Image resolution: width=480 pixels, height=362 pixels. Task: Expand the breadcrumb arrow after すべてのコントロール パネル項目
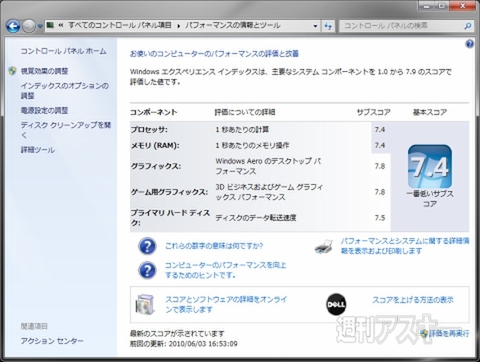178,26
